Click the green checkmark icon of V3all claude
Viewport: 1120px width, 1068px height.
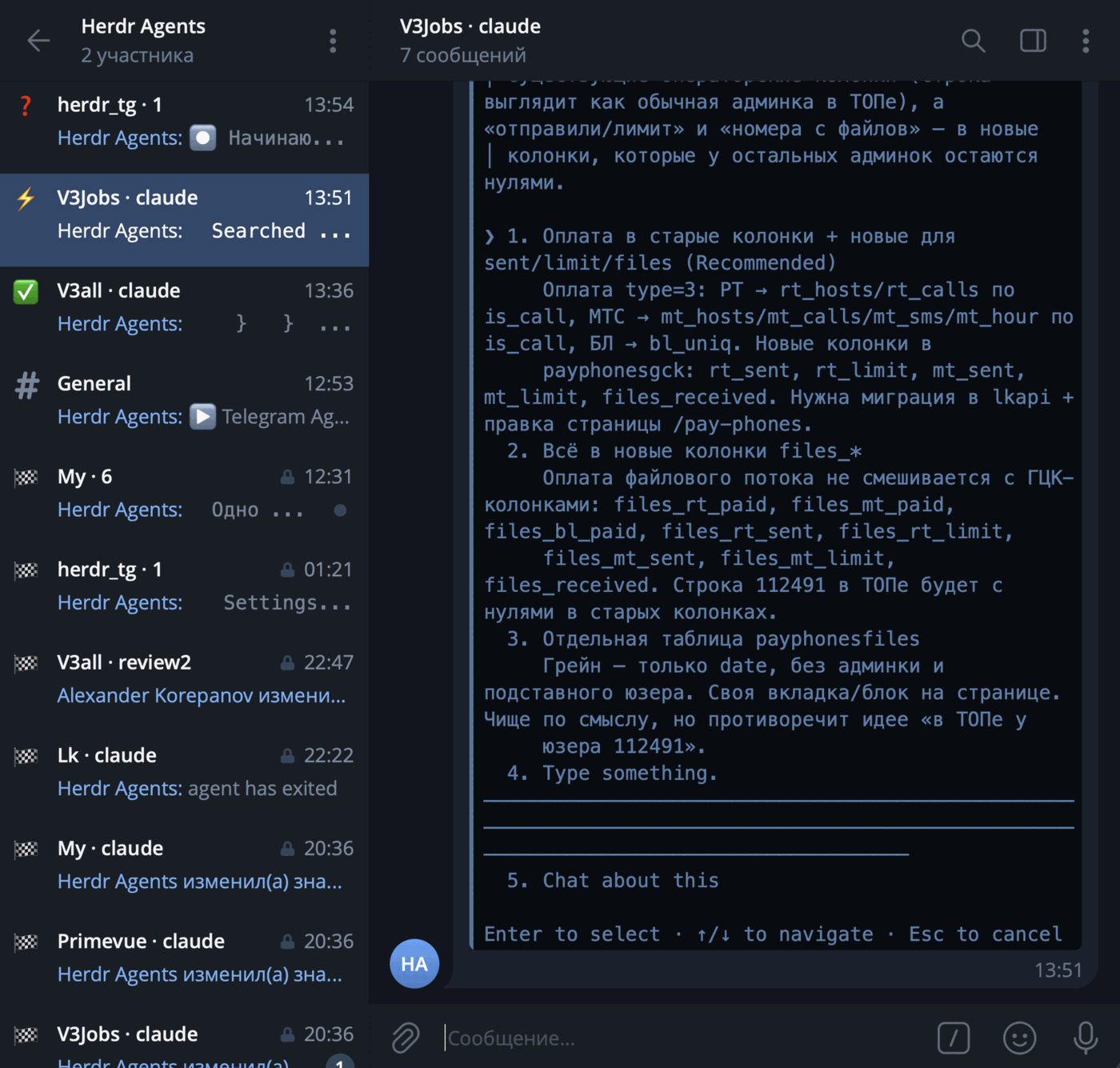(26, 291)
